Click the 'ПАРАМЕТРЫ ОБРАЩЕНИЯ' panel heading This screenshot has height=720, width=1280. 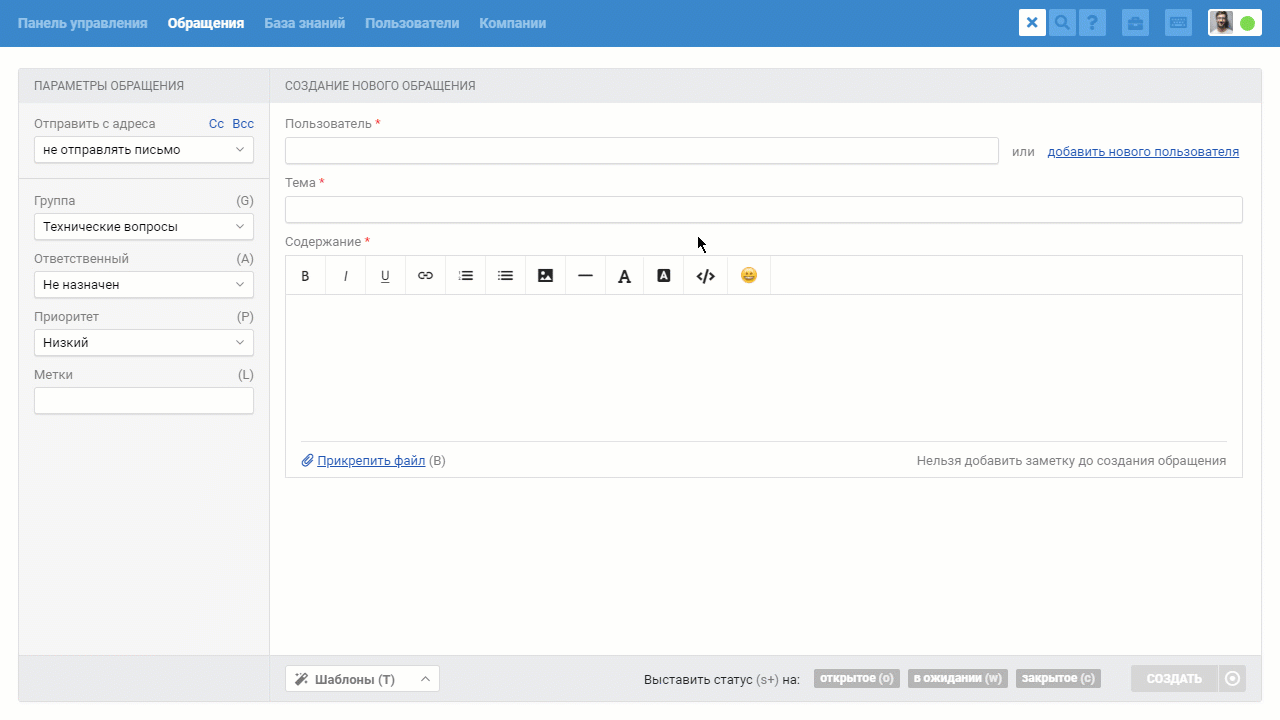(x=109, y=86)
